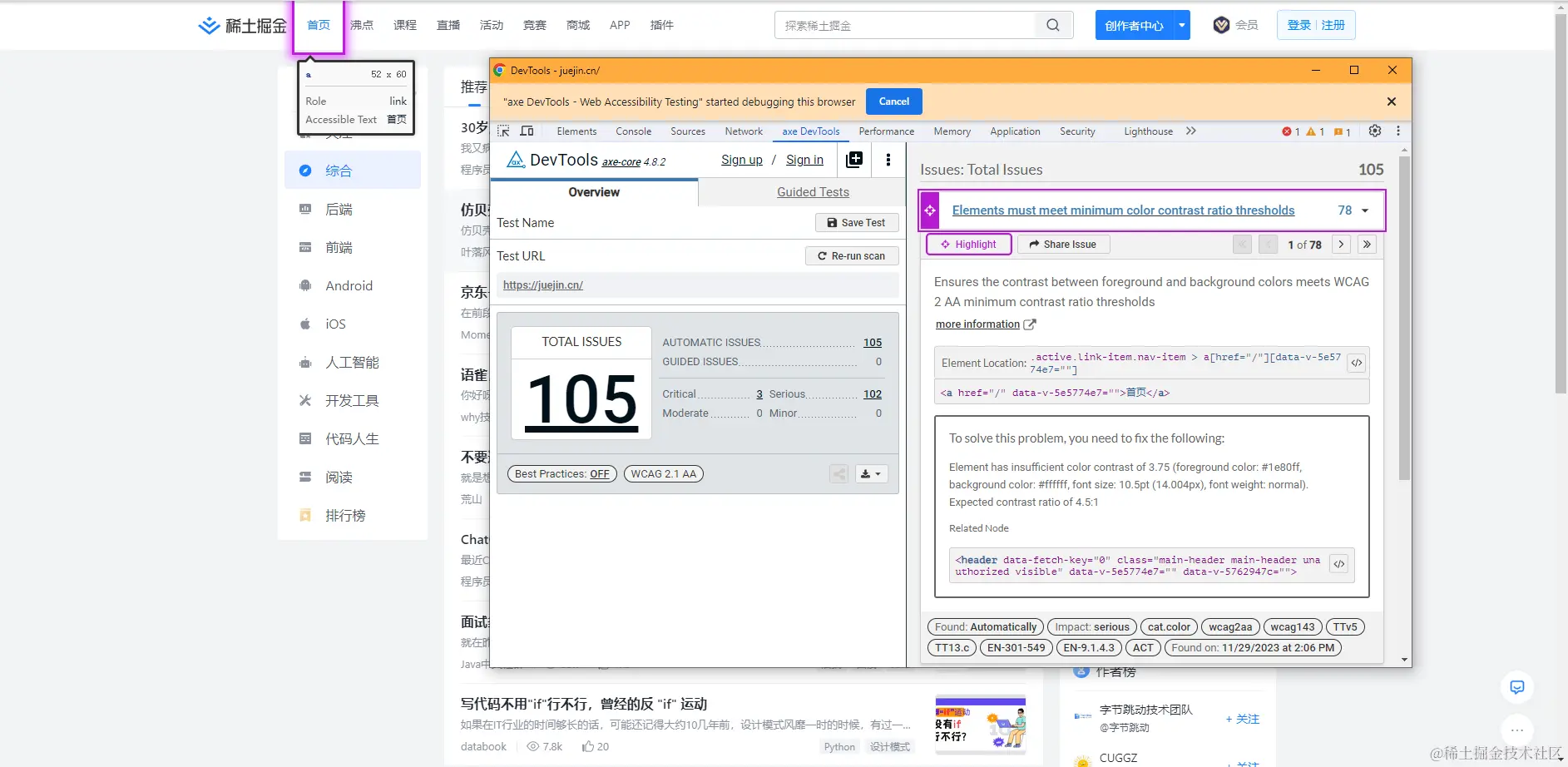
Task: Click the 稀土掘金 logo
Action: (242, 25)
